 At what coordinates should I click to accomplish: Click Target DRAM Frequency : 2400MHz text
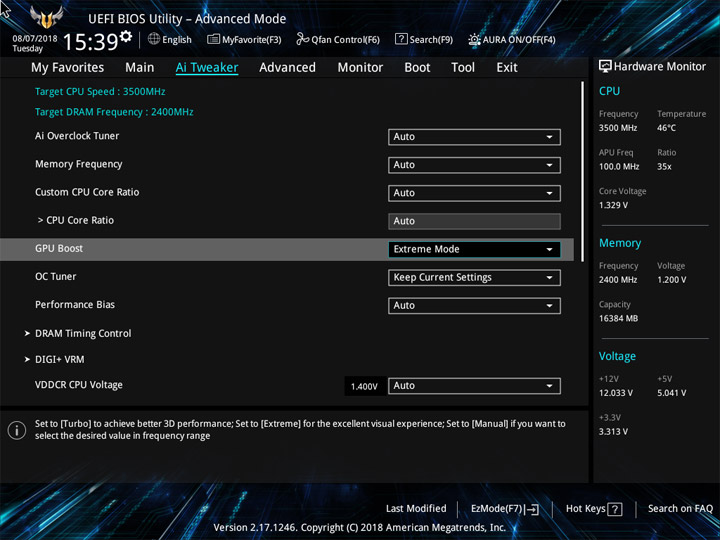114,112
